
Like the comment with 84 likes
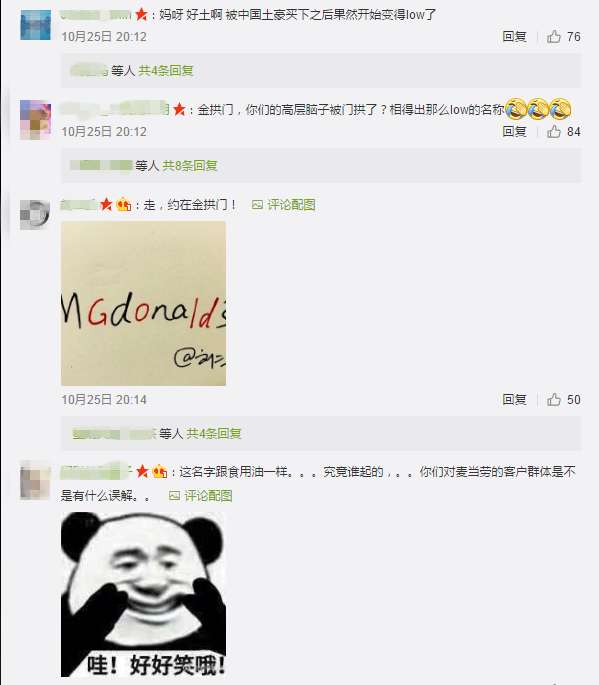click(554, 131)
